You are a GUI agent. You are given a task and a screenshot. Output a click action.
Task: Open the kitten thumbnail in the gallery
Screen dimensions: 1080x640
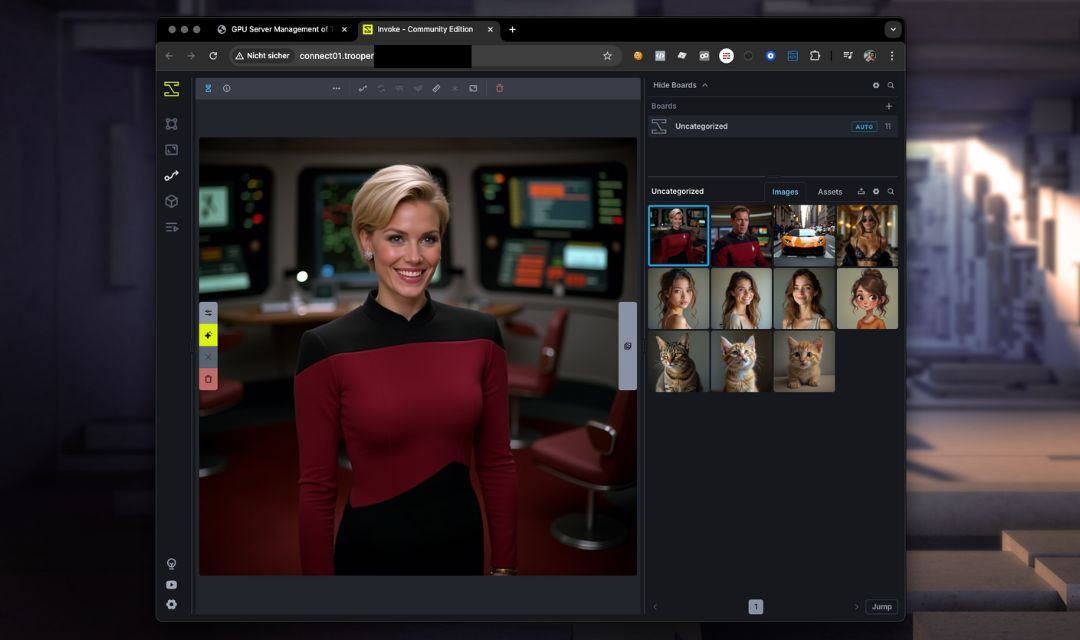coord(804,361)
